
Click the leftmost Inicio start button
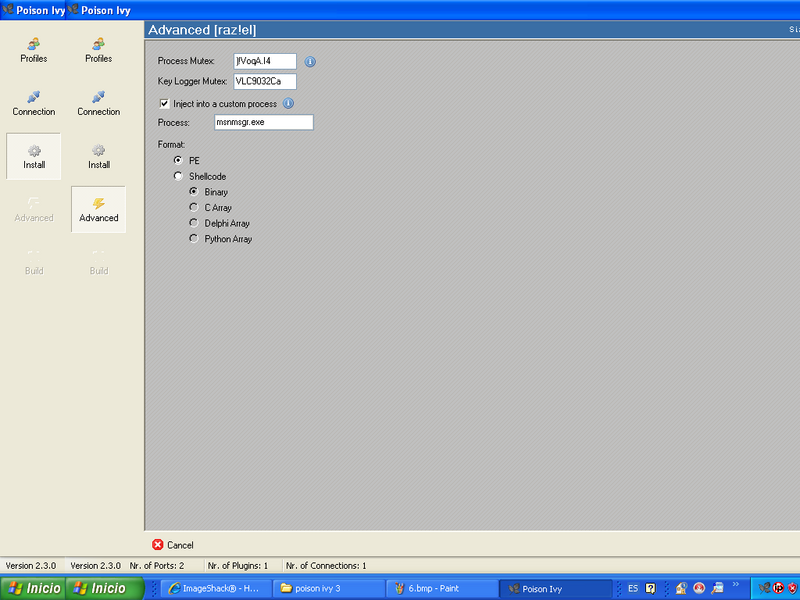coord(34,589)
